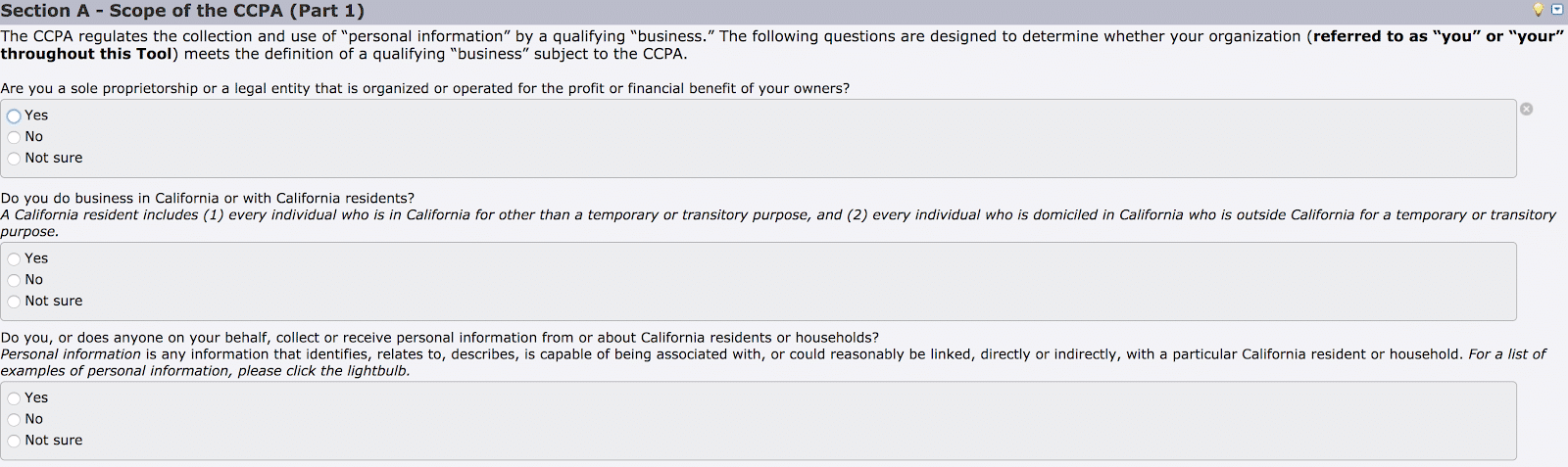Click the Section A header title
Image resolution: width=1568 pixels, height=467 pixels.
[x=182, y=11]
